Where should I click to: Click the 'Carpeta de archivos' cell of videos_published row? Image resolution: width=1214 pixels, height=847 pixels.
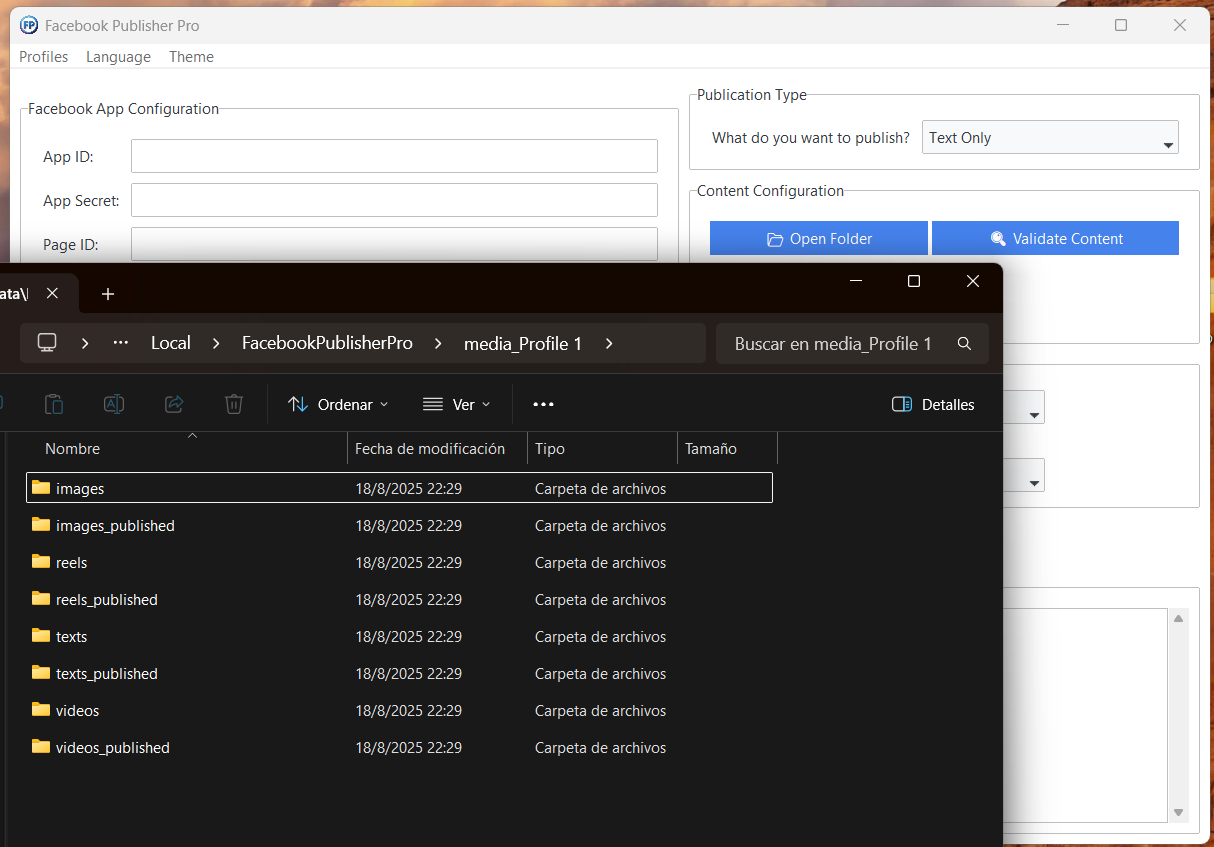(x=600, y=748)
